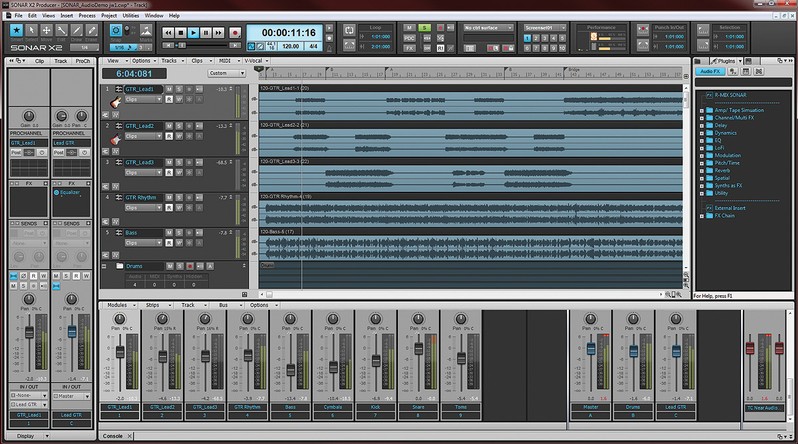Toggle the Loop on/off button
Screen dimensions: 798x444
[x=349, y=31]
